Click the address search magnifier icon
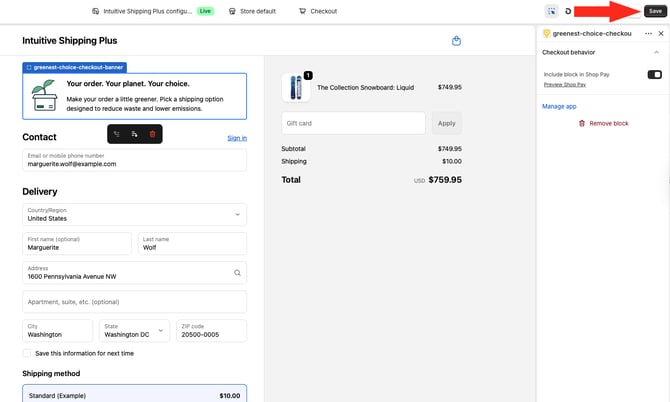Image resolution: width=670 pixels, height=402 pixels. (237, 273)
